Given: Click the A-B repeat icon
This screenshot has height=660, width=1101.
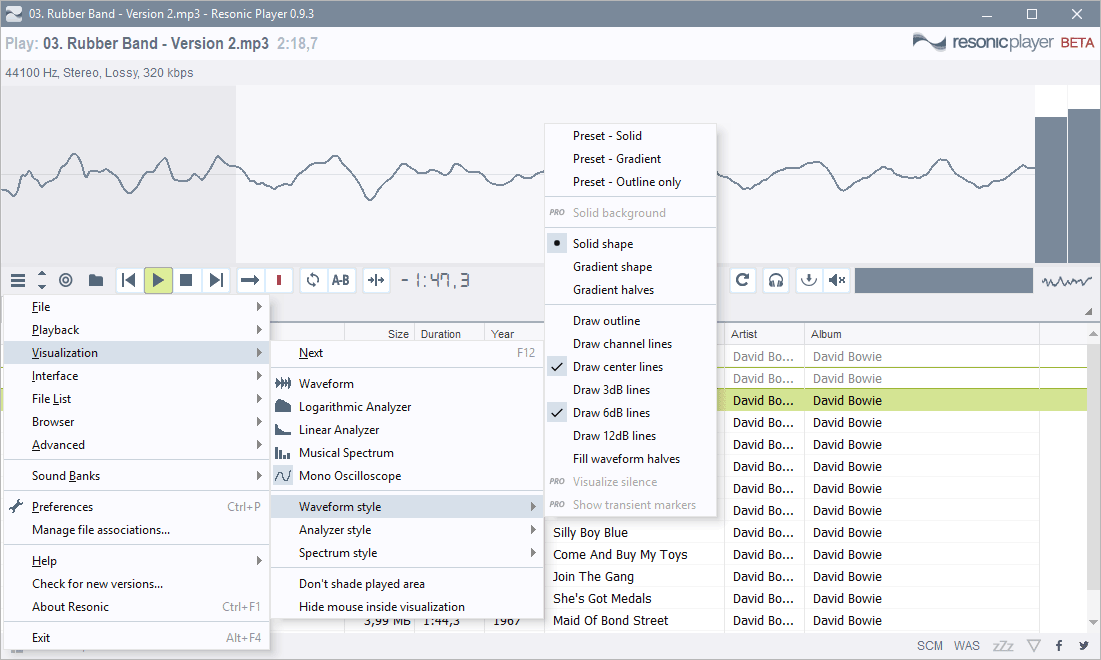Looking at the screenshot, I should (x=341, y=280).
